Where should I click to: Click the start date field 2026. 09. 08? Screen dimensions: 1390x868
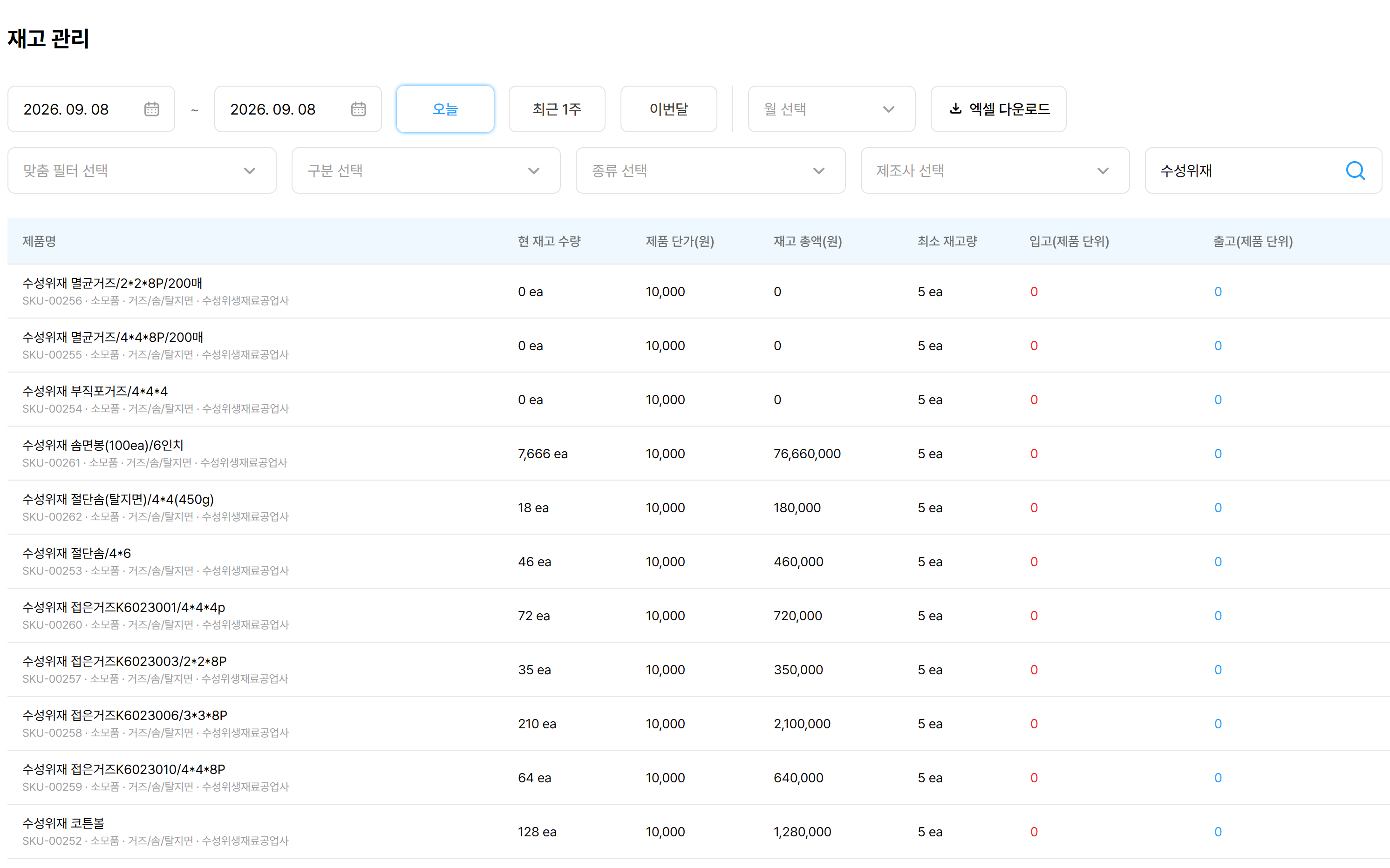coord(91,109)
